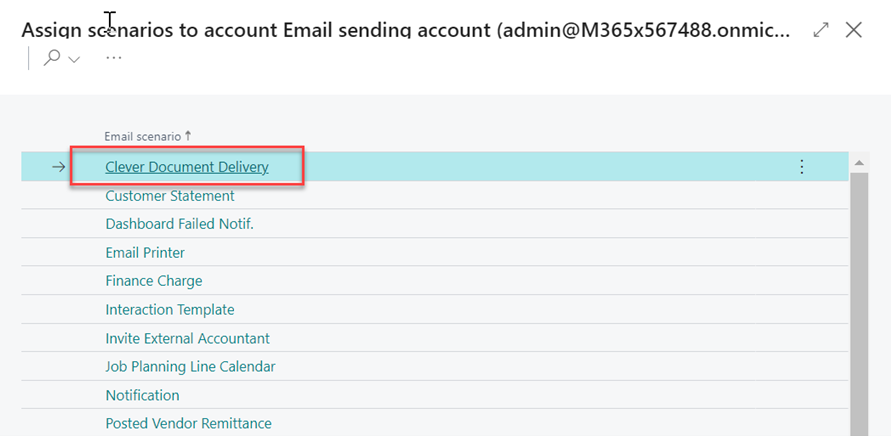The height and width of the screenshot is (436, 891).
Task: Select the Finance Charge scenario
Action: 154,281
